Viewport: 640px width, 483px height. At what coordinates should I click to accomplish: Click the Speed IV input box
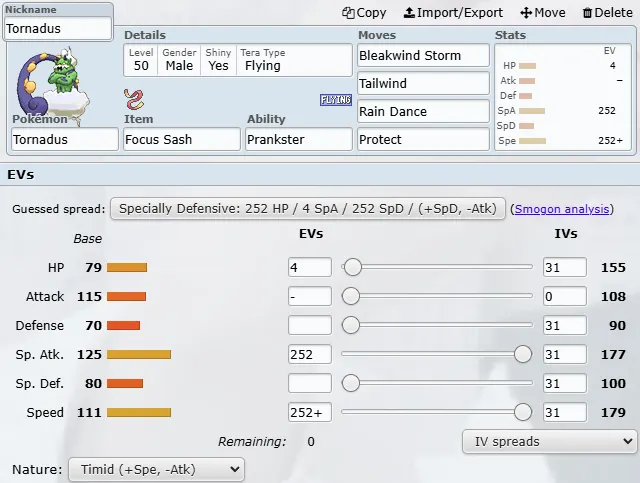click(565, 412)
